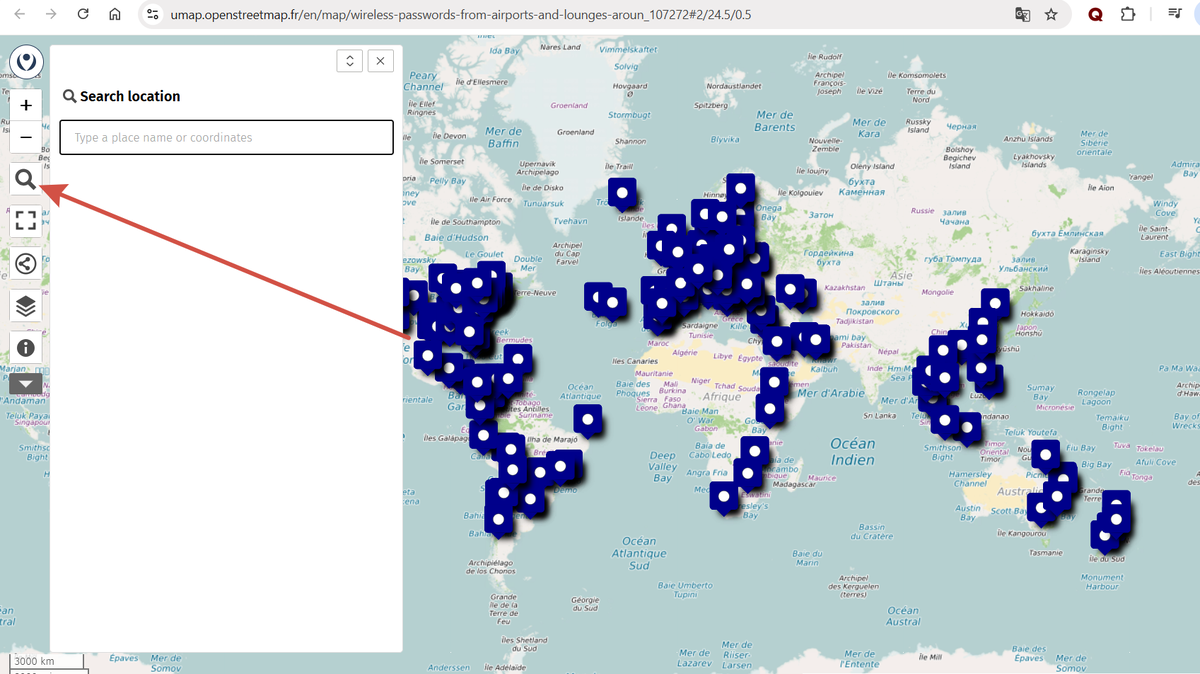Go back in the browser

click(20, 15)
